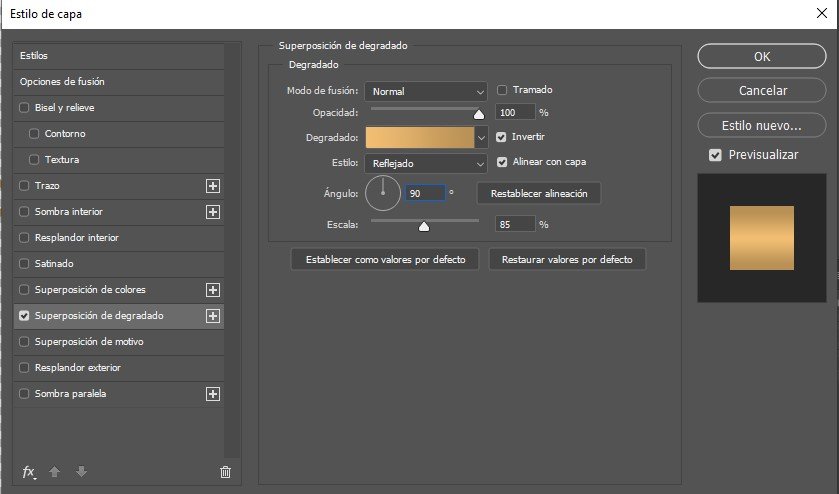The height and width of the screenshot is (494, 839).
Task: Click plus icon next to Superposición de colores
Action: point(212,290)
